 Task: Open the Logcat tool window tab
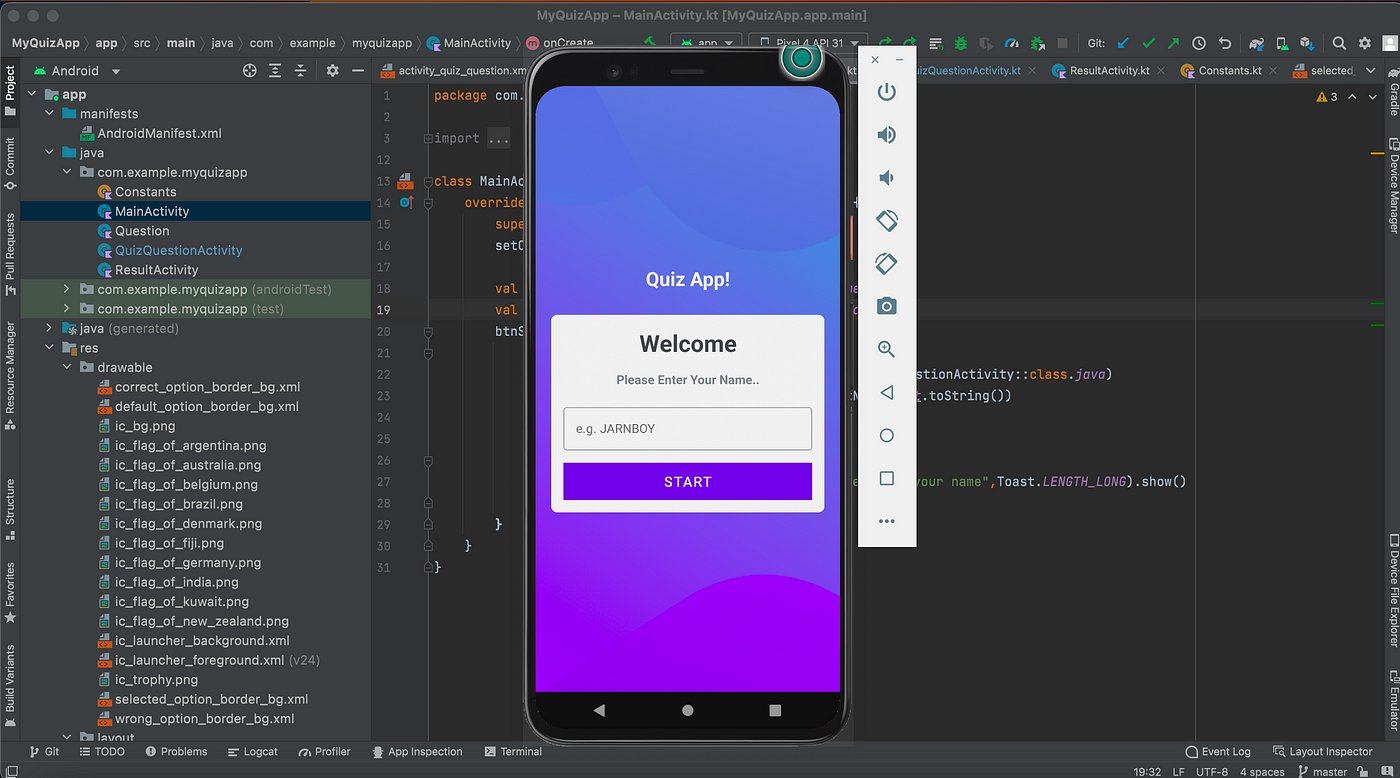(252, 752)
